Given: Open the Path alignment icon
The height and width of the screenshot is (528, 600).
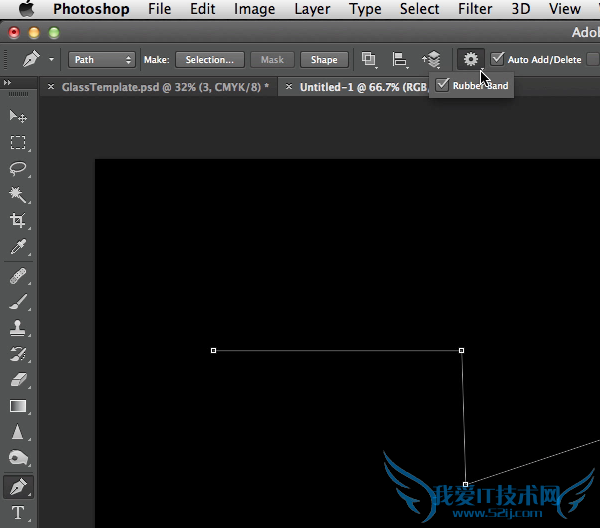Looking at the screenshot, I should click(x=400, y=59).
